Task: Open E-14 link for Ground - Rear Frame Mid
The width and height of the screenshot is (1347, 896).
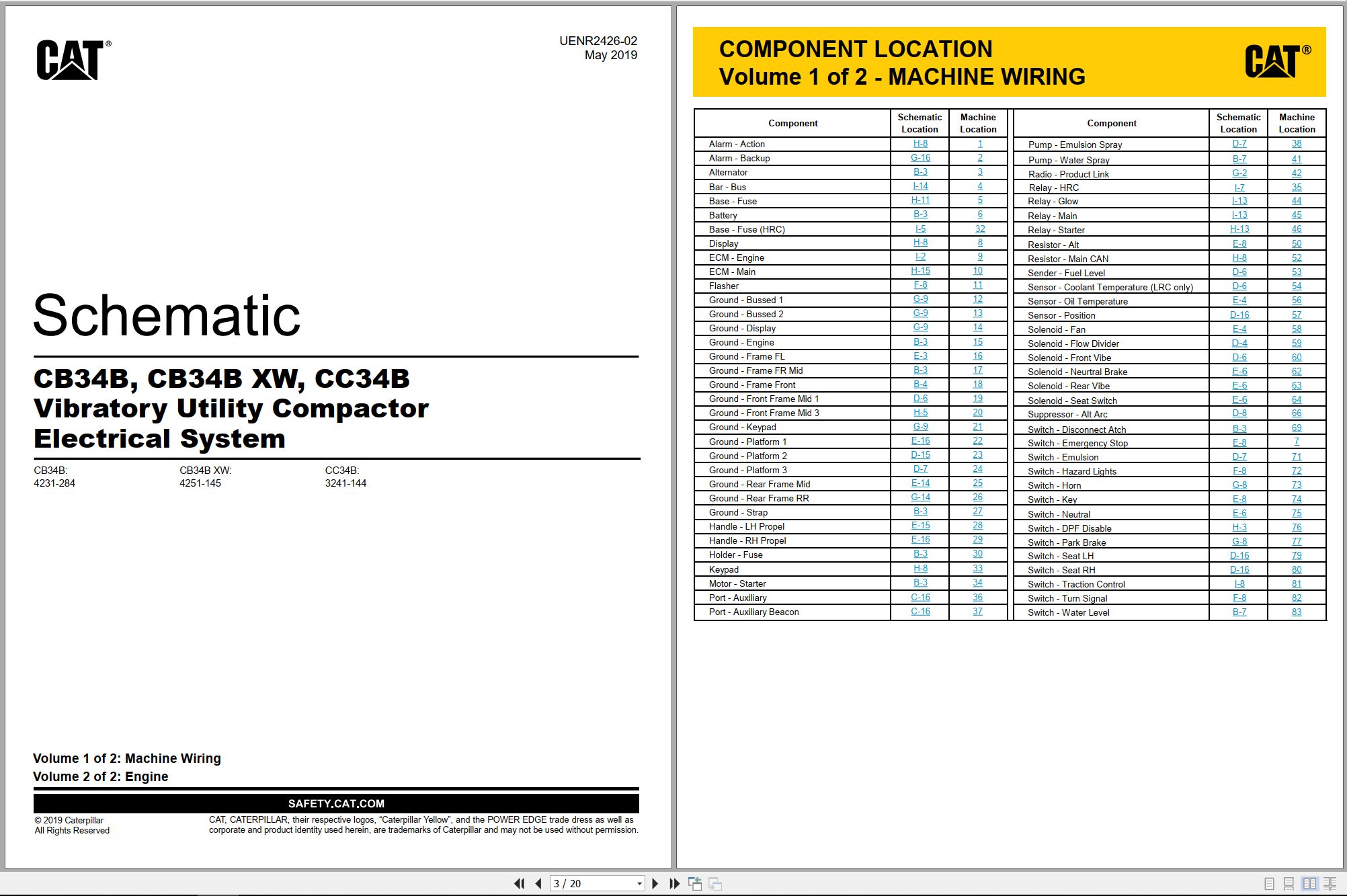Action: tap(920, 483)
